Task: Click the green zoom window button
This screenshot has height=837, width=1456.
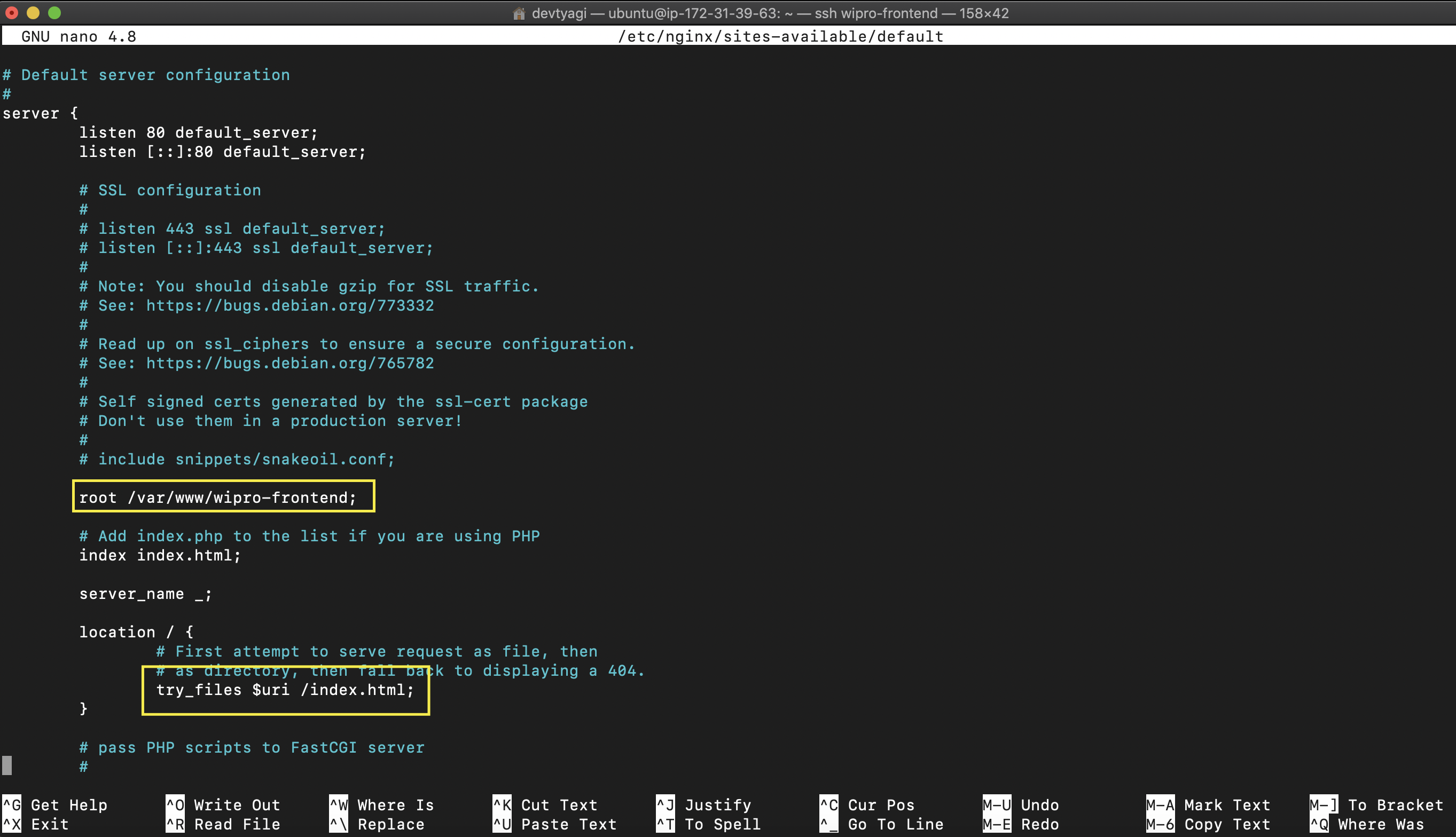Action: click(54, 13)
